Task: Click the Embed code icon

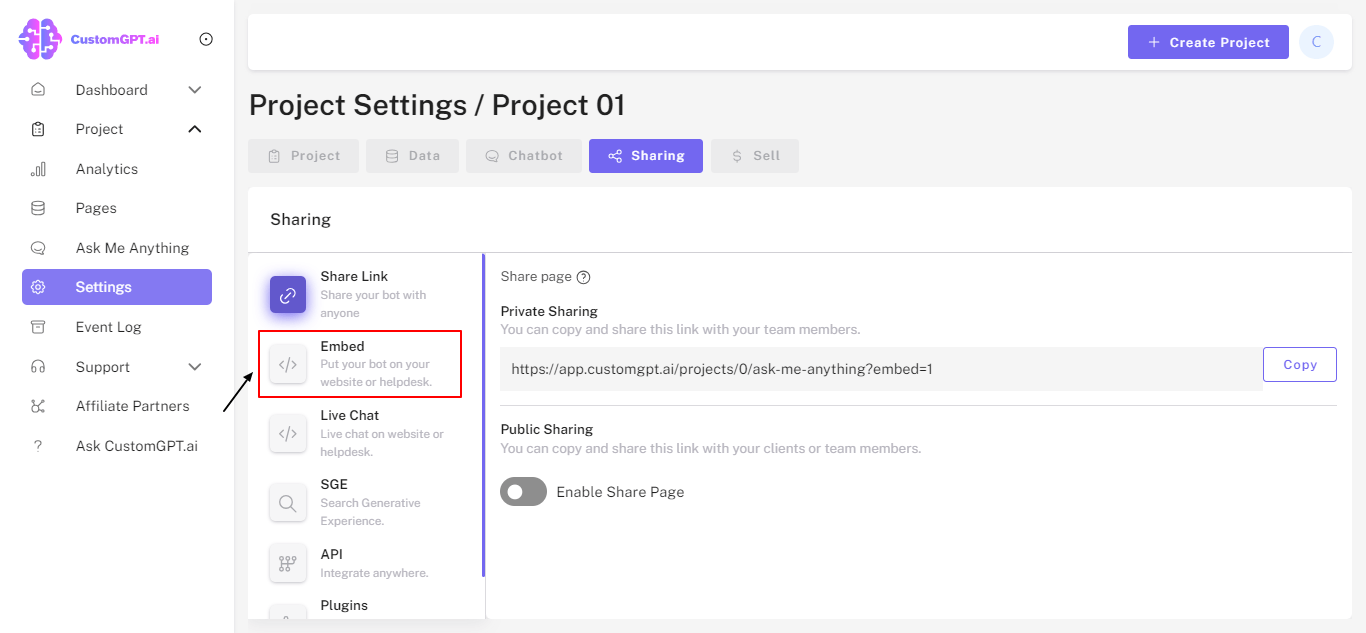Action: pos(288,365)
